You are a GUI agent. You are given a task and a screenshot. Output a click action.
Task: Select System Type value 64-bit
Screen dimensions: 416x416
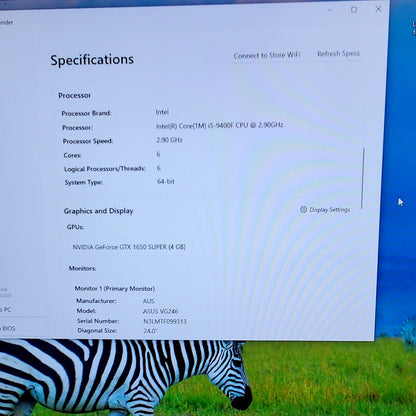166,182
